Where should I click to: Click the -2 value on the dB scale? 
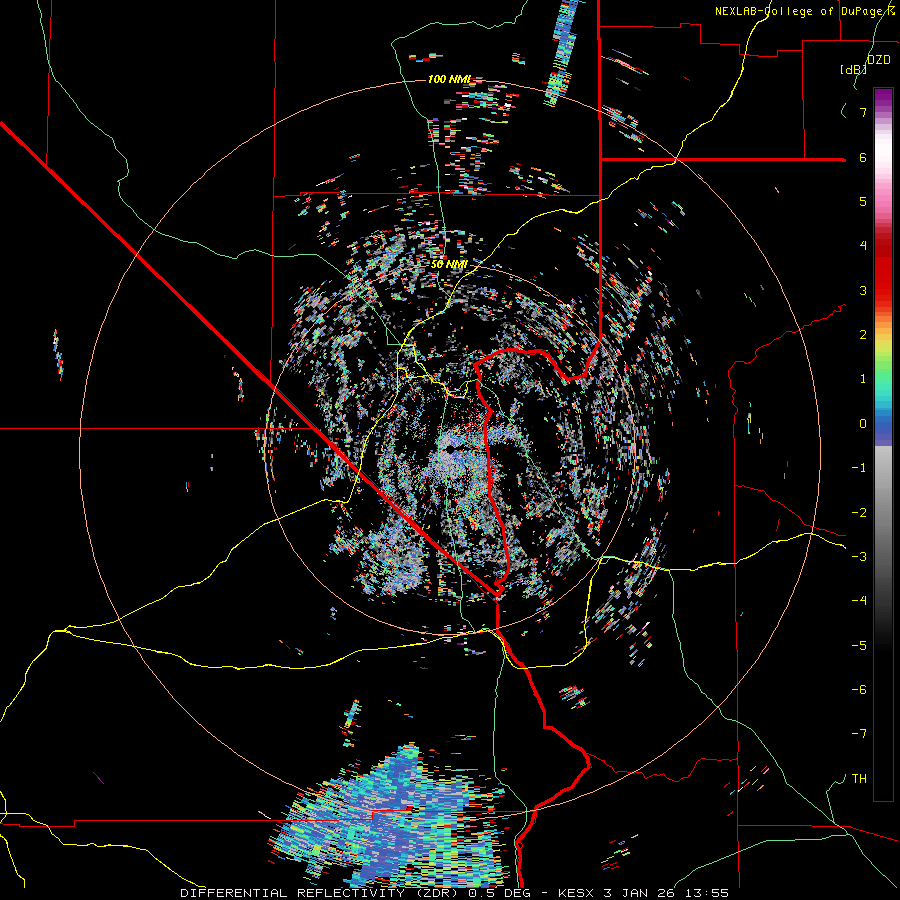[859, 513]
